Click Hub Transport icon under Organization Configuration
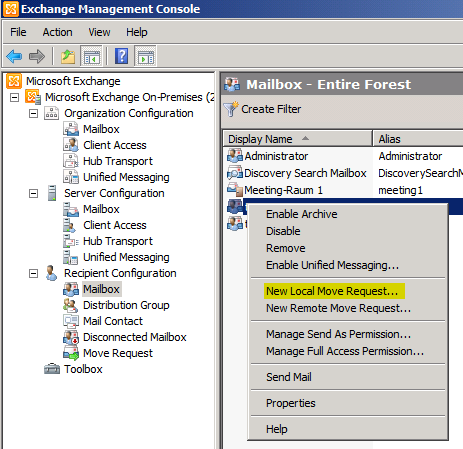The image size is (463, 449). point(71,161)
